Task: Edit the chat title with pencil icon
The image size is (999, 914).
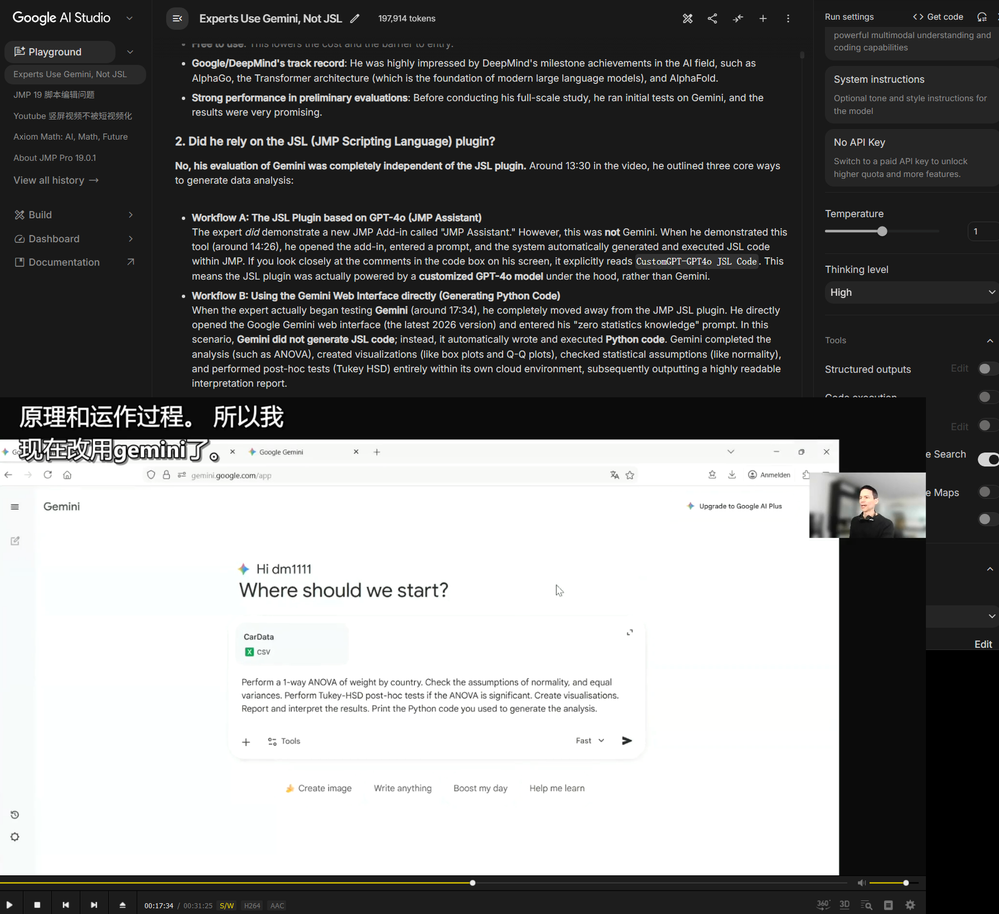Action: coord(355,18)
